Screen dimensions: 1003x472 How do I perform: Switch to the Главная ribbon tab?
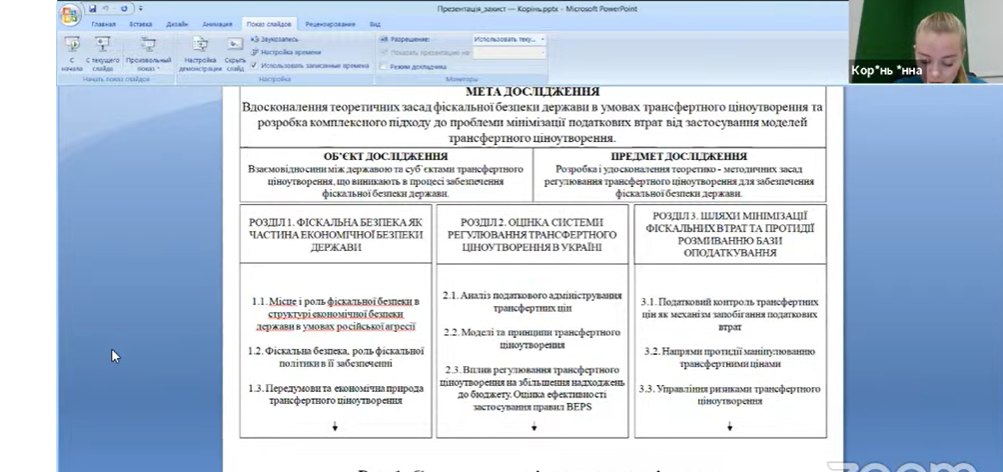click(x=103, y=24)
